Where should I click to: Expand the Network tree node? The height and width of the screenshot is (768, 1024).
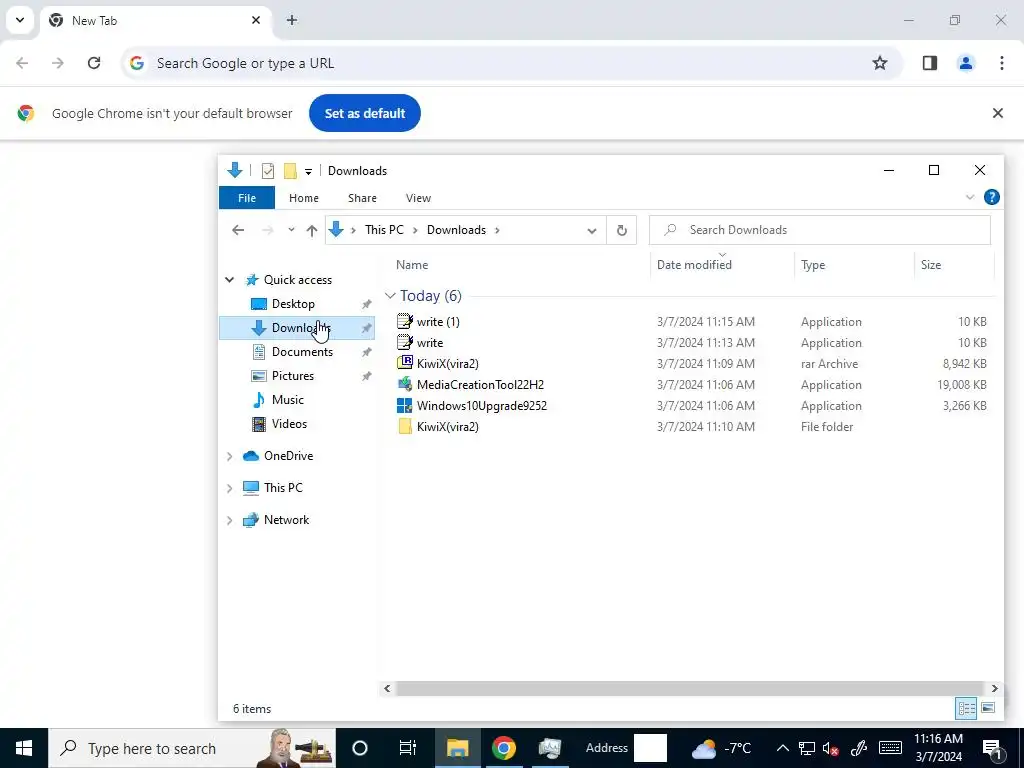tap(229, 520)
